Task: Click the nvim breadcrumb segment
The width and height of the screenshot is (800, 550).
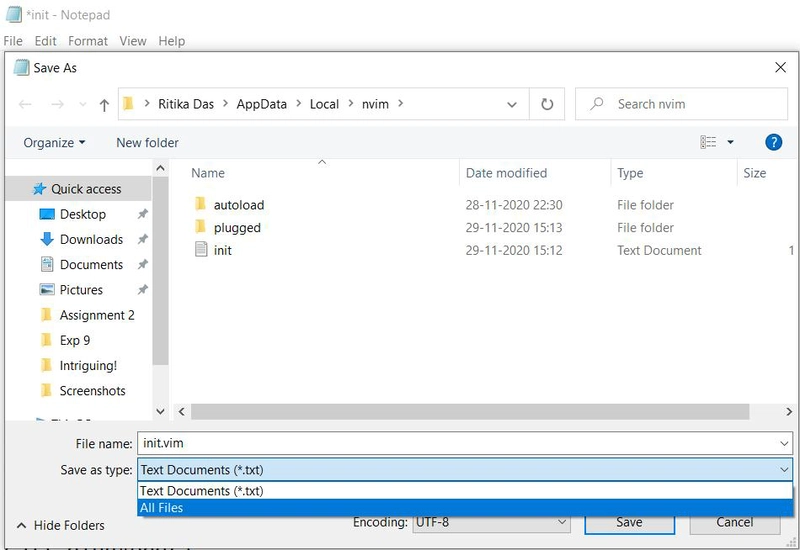Action: coord(375,104)
